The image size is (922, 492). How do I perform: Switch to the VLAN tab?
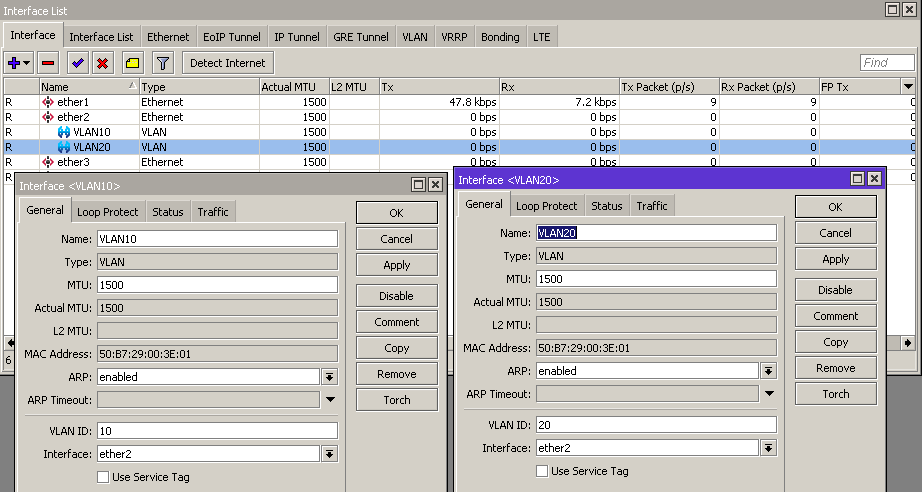415,36
